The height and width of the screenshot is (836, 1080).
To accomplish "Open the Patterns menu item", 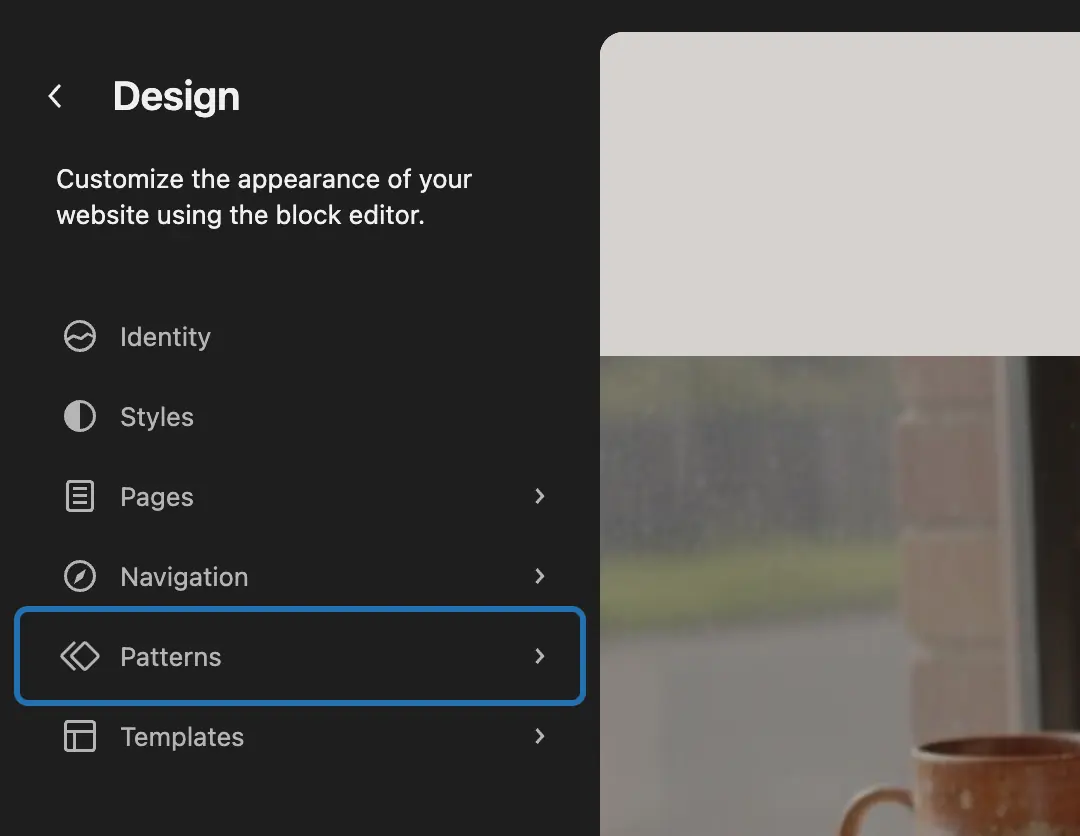I will coord(300,656).
